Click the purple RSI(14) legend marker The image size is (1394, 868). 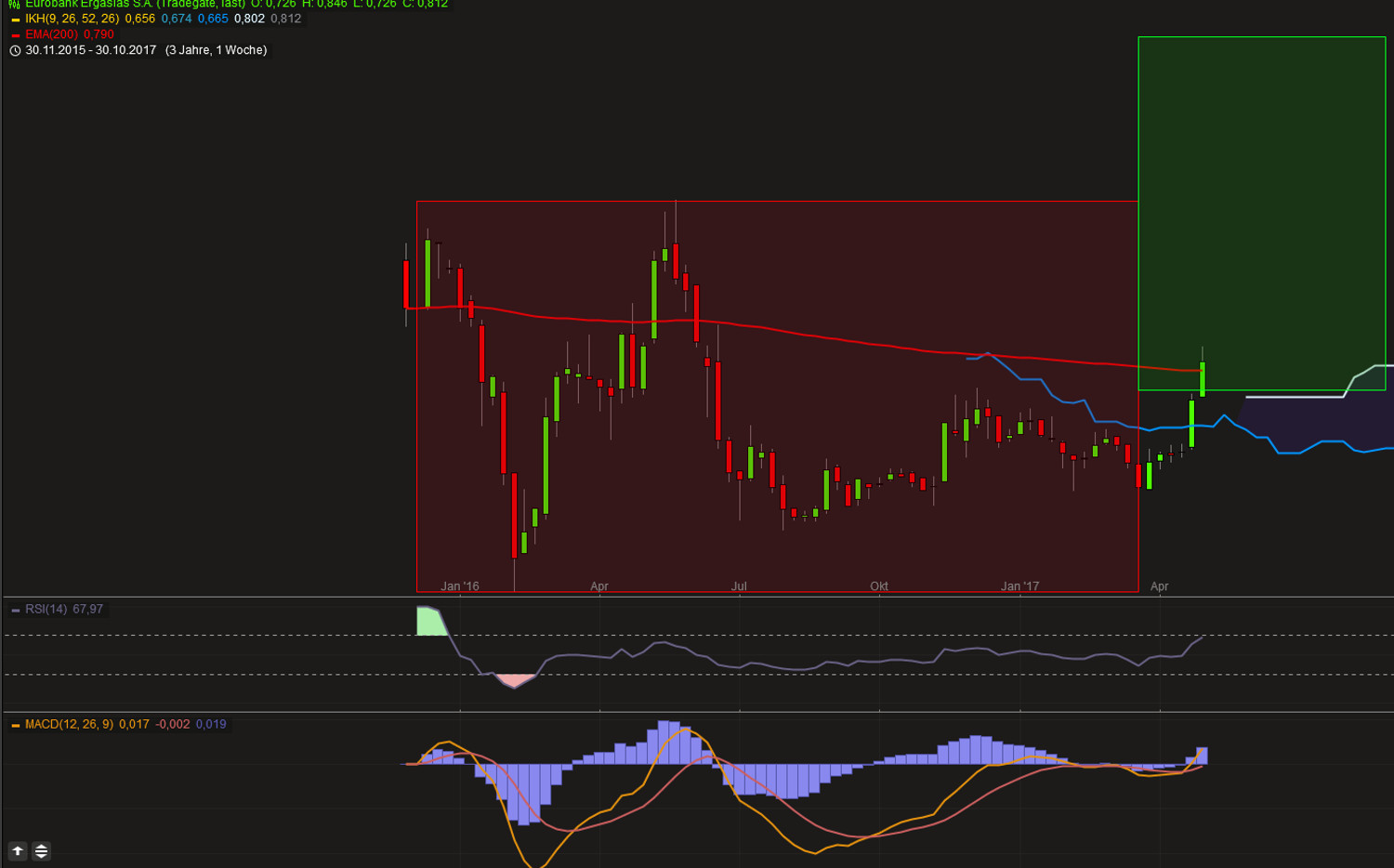tap(14, 610)
